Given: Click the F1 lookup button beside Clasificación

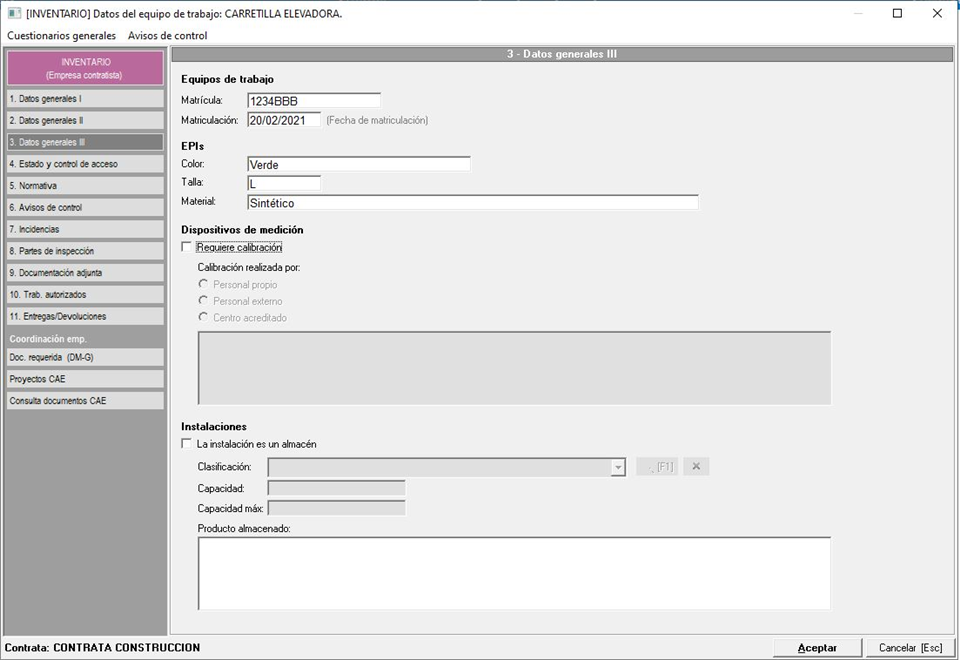Looking at the screenshot, I should [x=657, y=467].
